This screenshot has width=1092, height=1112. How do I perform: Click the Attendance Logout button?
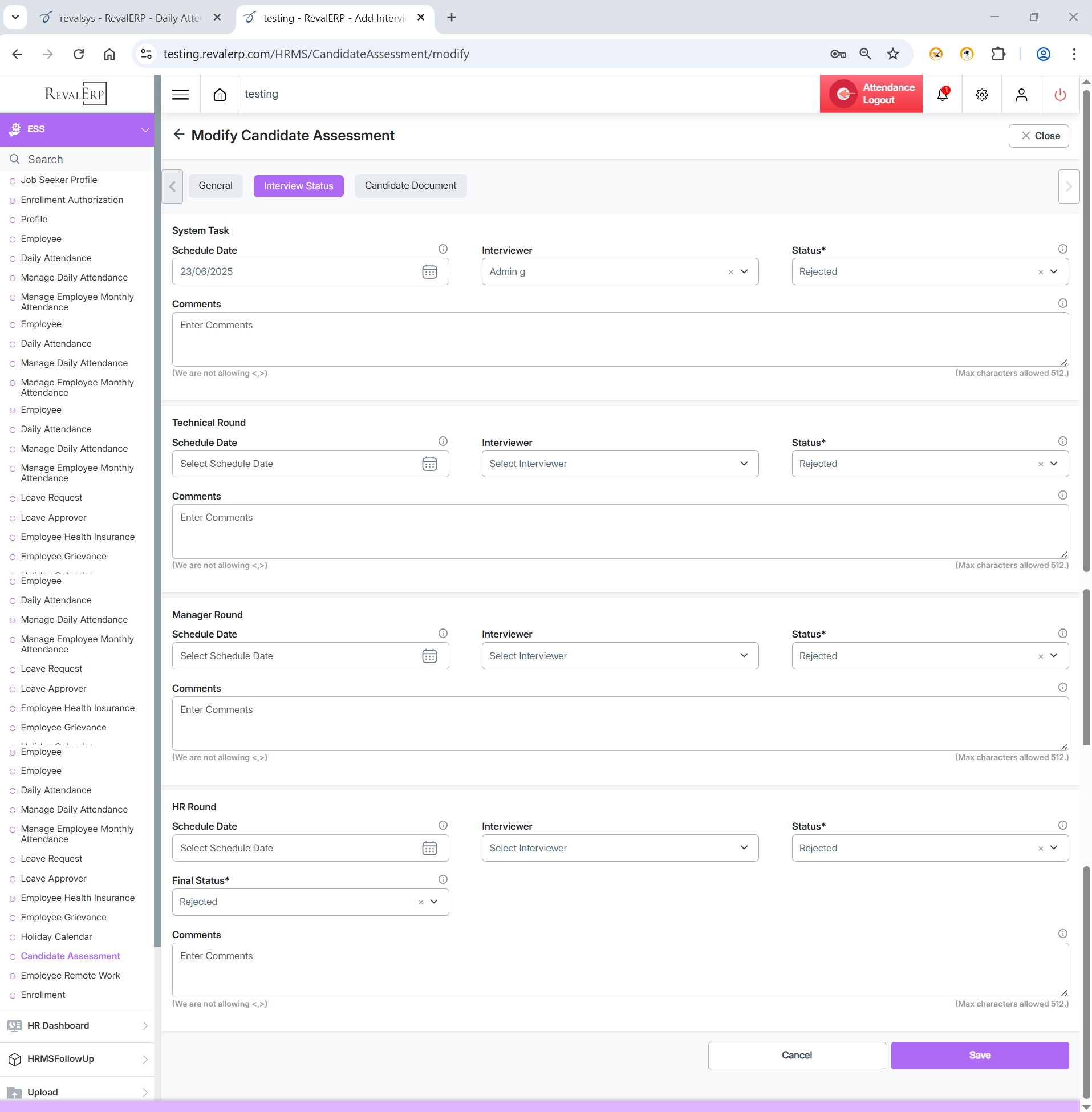click(871, 94)
